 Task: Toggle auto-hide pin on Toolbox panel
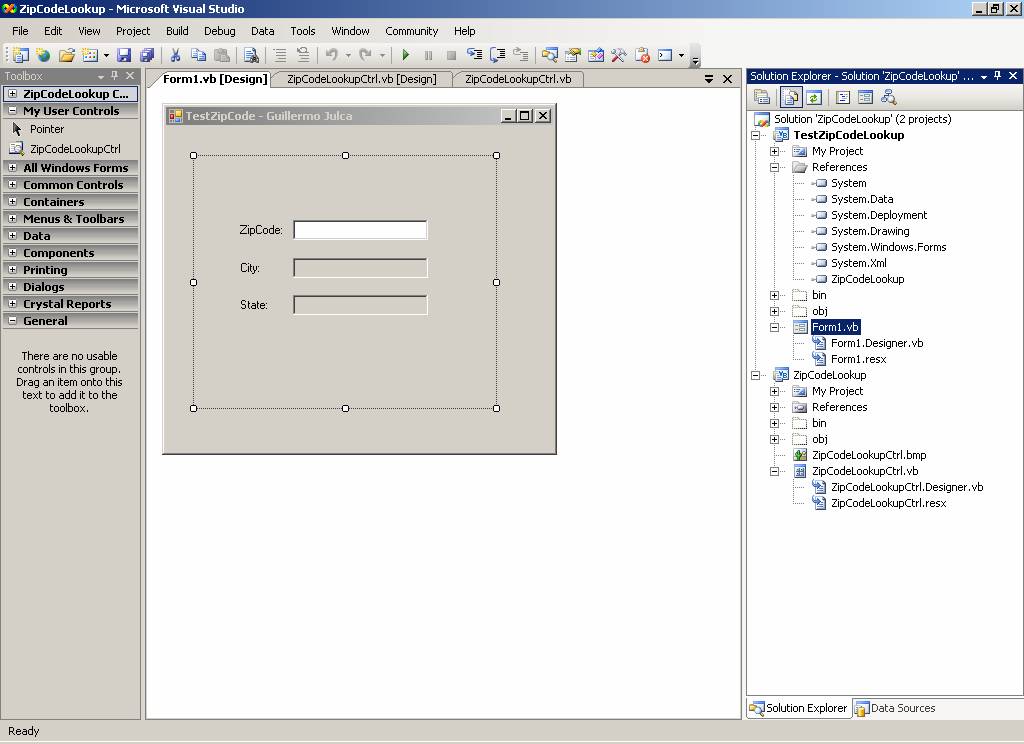pyautogui.click(x=115, y=76)
